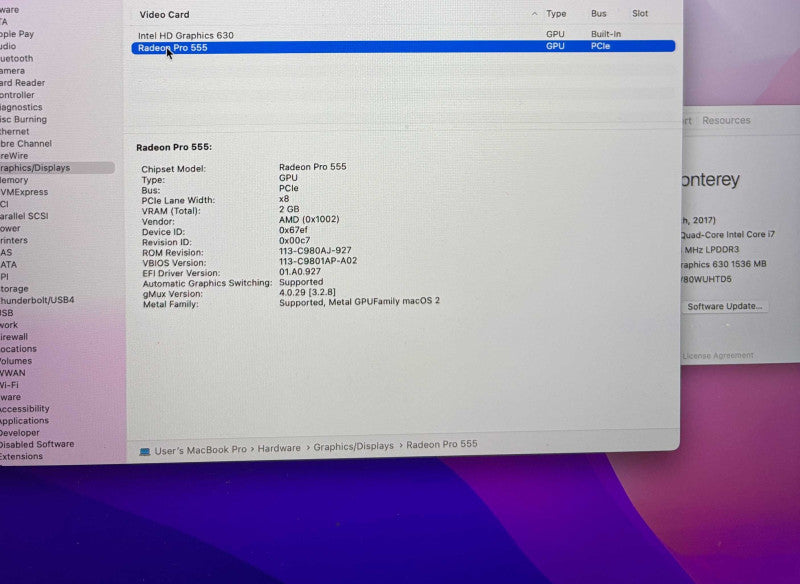Select Volumes in the sidebar

(x=16, y=361)
